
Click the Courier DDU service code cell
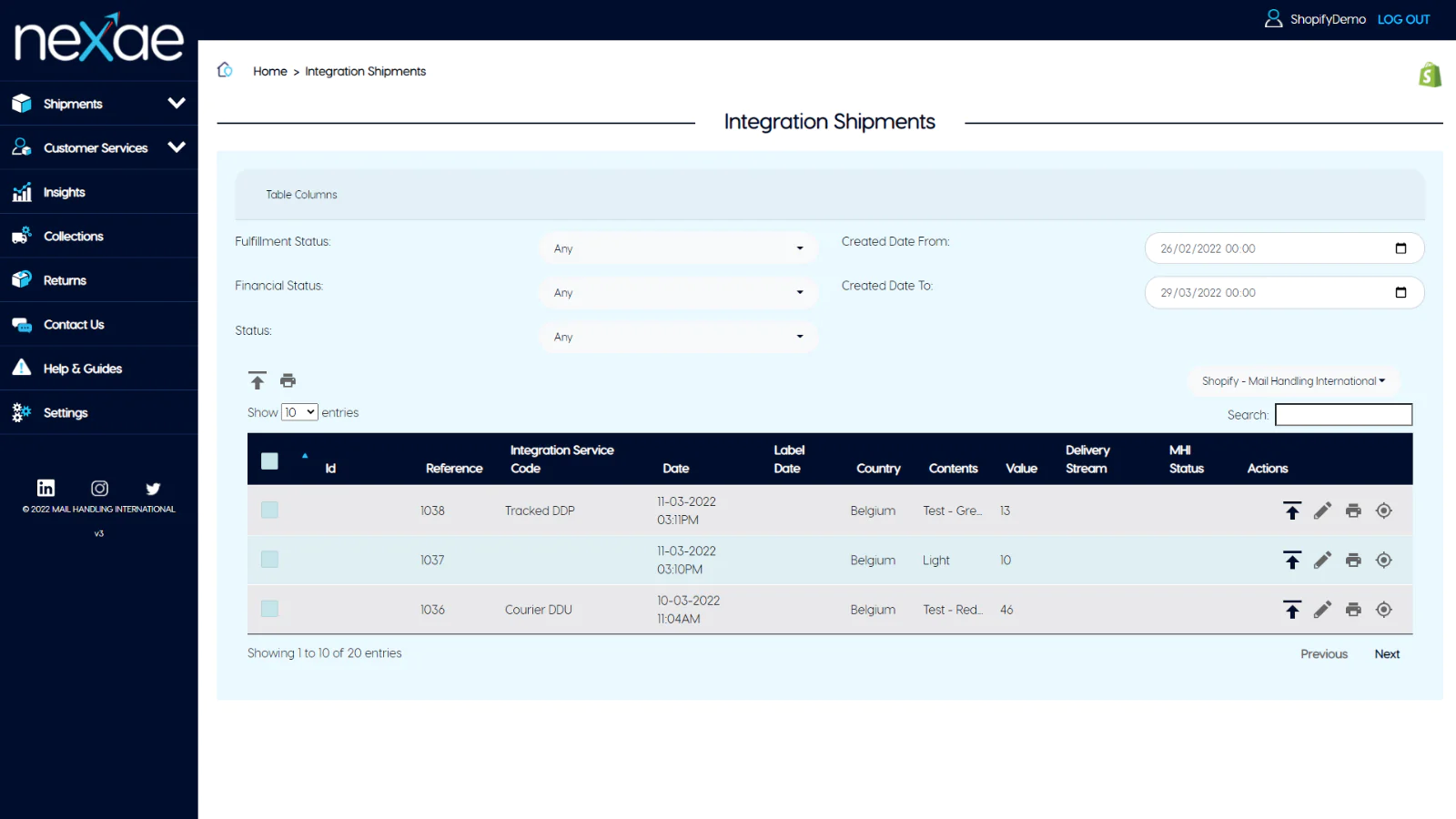tap(539, 610)
